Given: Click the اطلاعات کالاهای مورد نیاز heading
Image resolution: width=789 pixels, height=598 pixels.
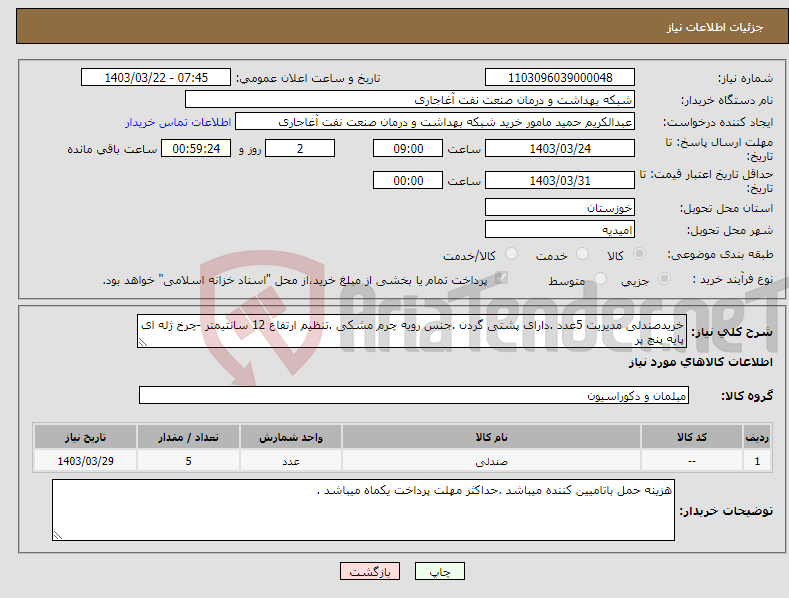Looking at the screenshot, I should pyautogui.click(x=700, y=362).
